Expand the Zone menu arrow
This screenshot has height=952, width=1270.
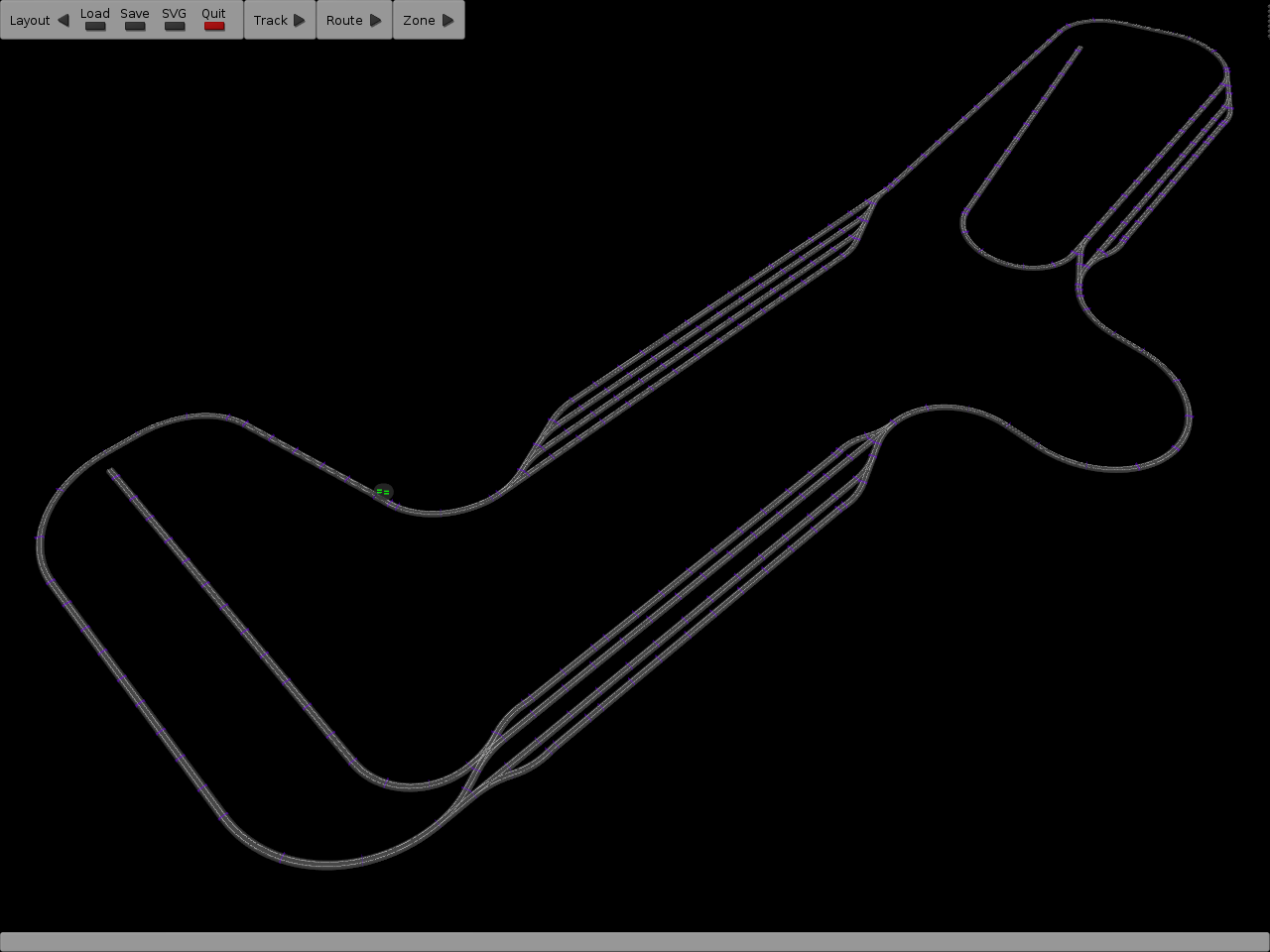click(447, 20)
